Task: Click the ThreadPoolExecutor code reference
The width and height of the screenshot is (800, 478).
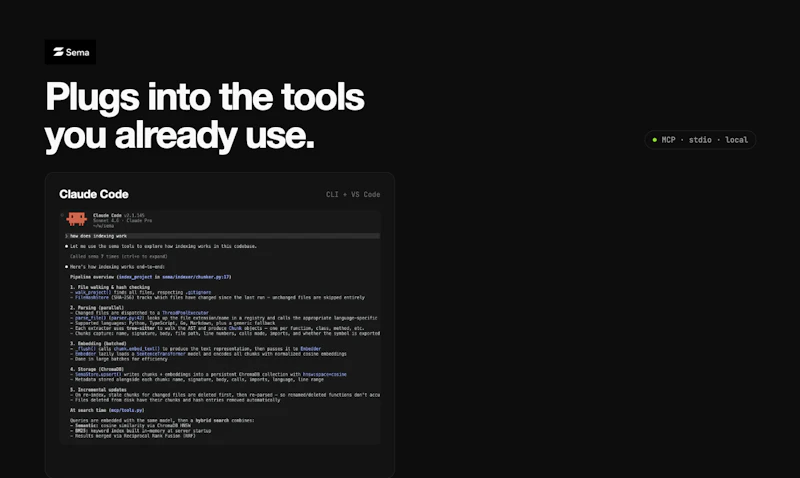Action: 185,313
